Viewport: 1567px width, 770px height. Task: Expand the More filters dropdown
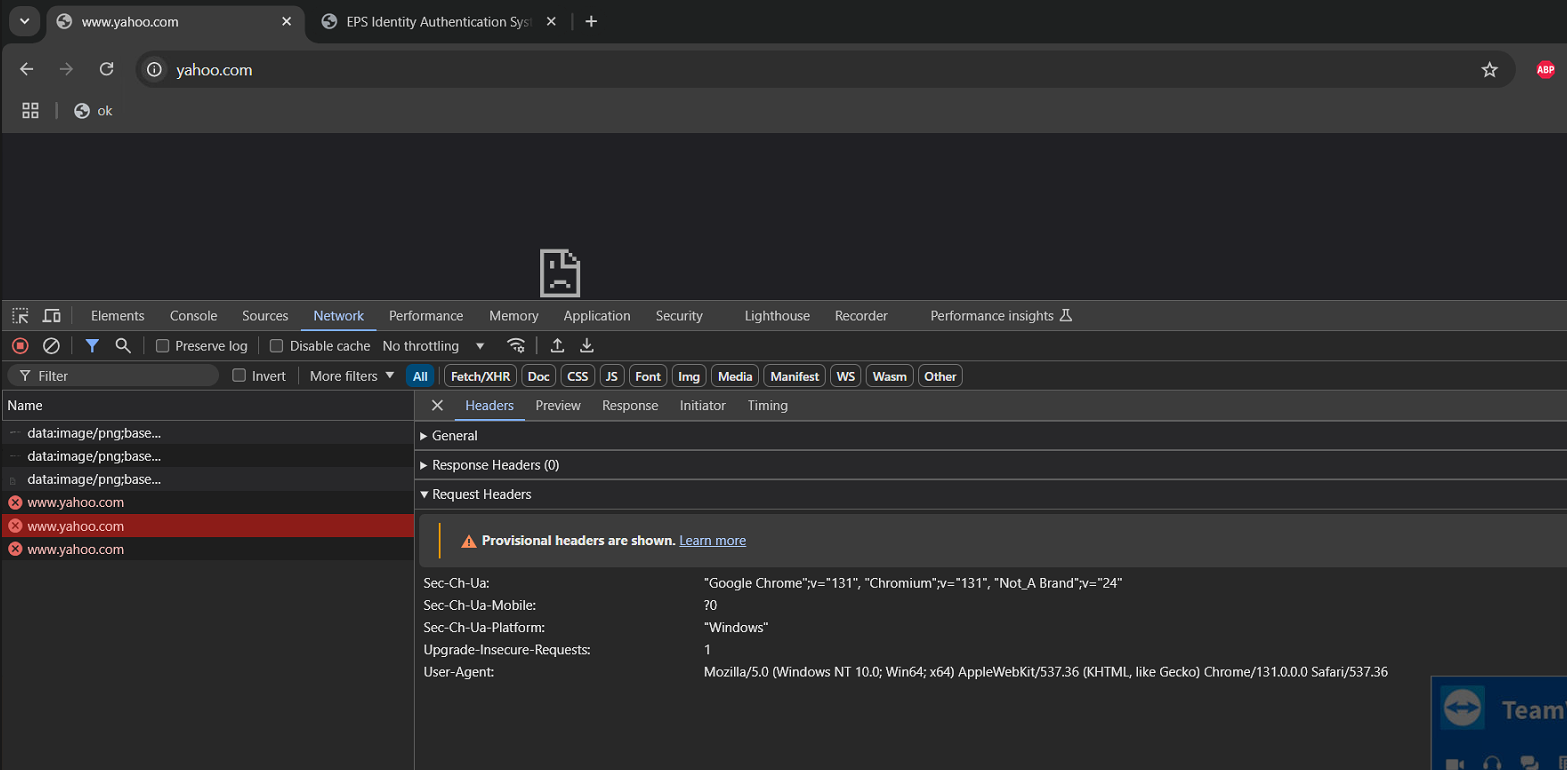[x=352, y=376]
